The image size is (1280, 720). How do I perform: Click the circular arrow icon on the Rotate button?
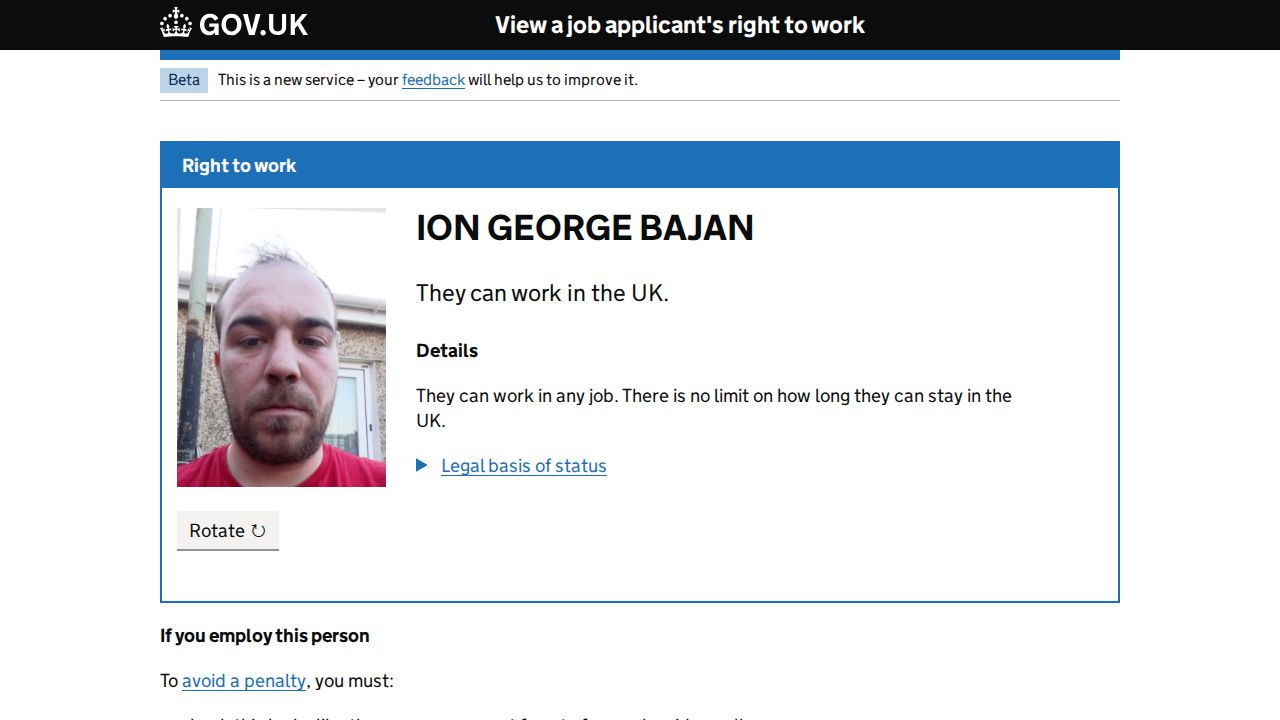(259, 531)
